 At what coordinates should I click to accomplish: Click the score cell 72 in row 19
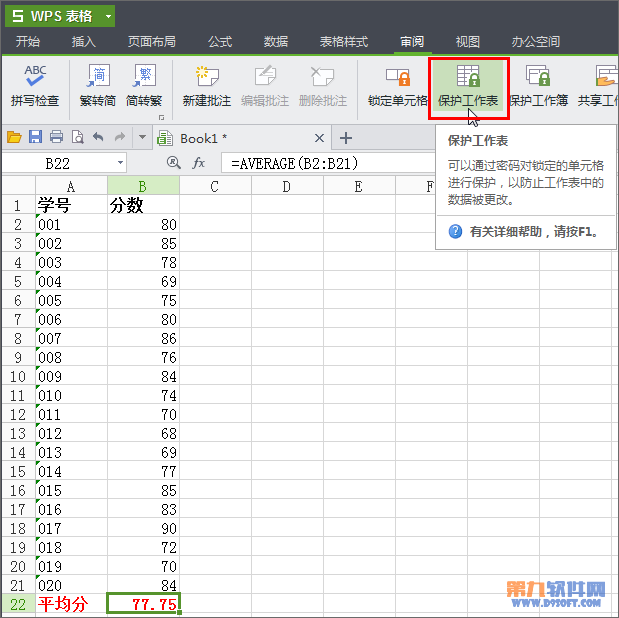pyautogui.click(x=143, y=547)
